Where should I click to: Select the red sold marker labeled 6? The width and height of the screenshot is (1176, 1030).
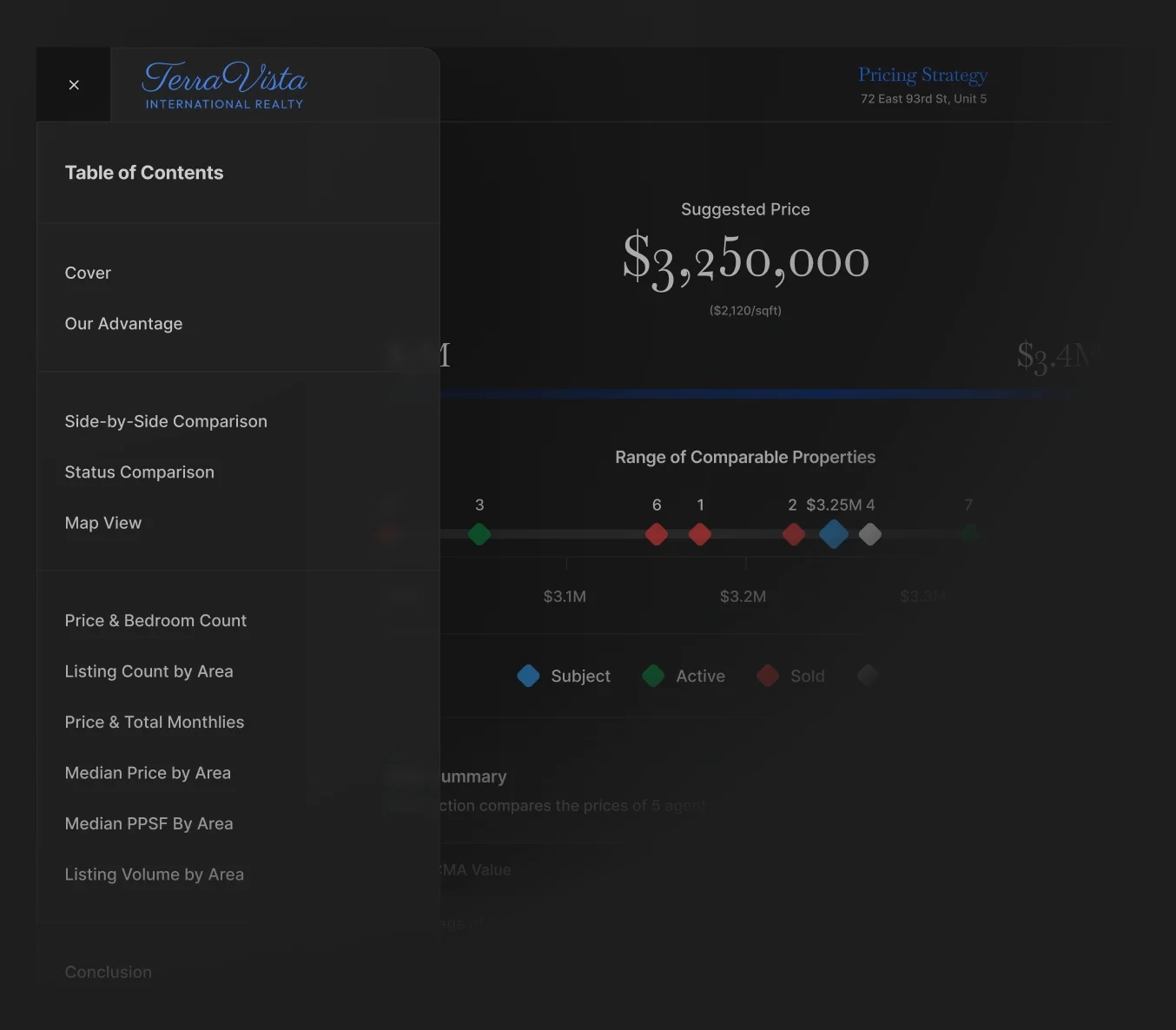[x=657, y=534]
